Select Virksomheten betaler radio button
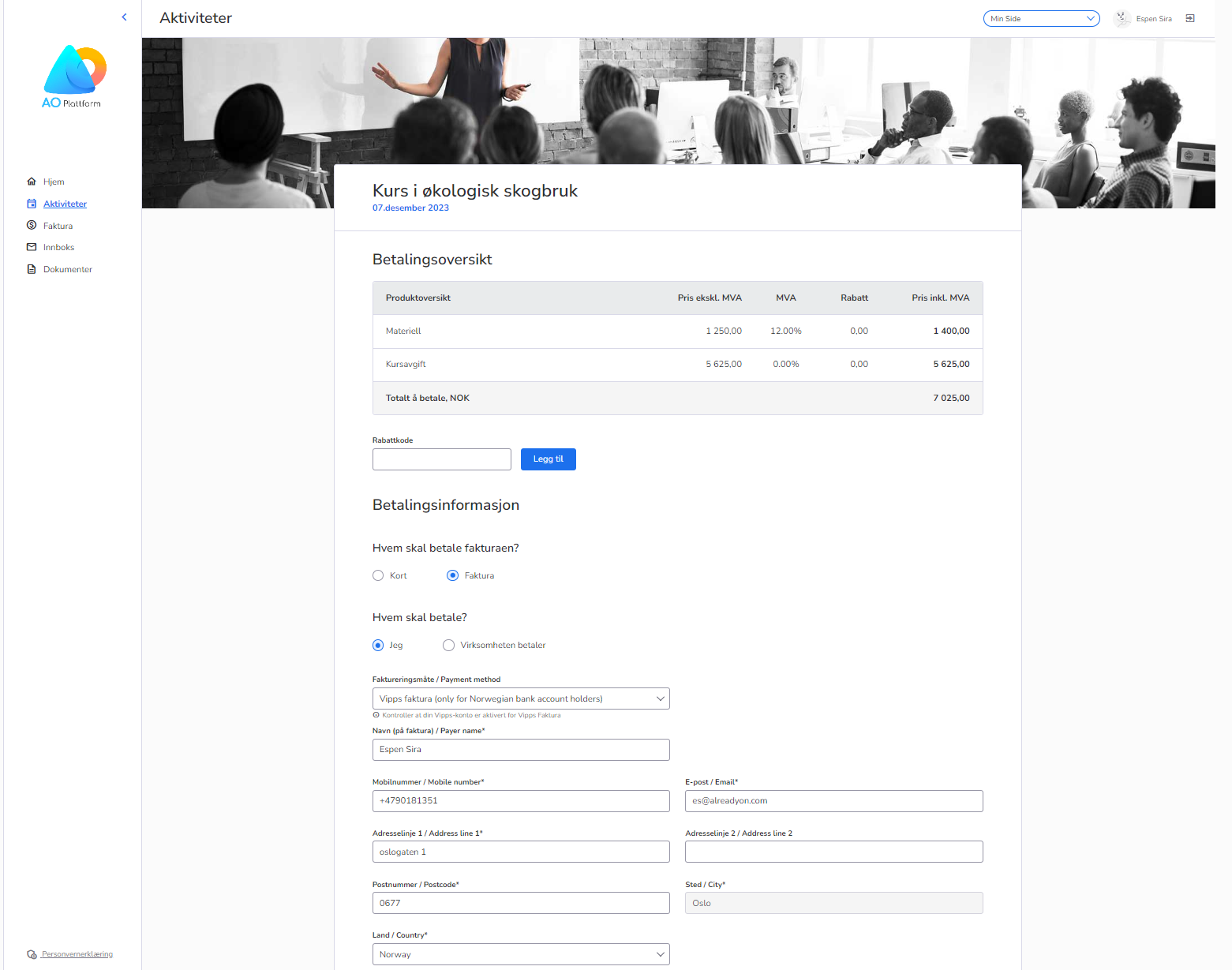The image size is (1232, 970). [448, 645]
